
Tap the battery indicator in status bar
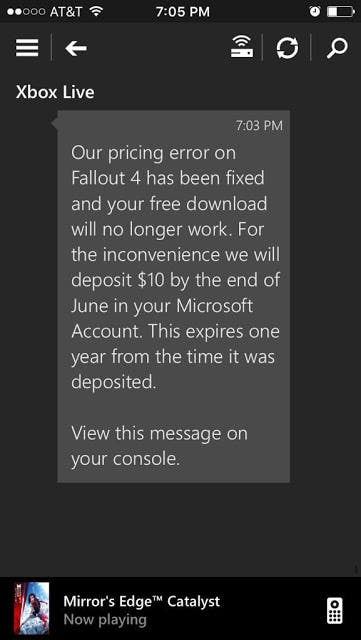tap(341, 11)
